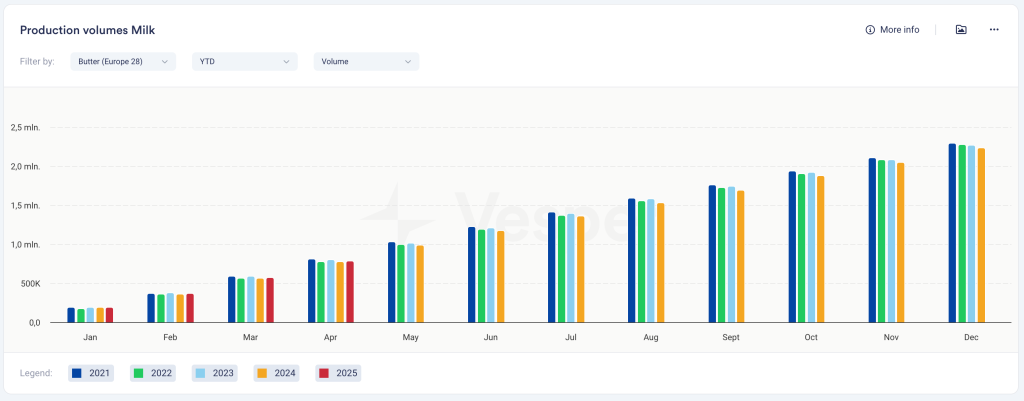Open the three-dot options menu
The image size is (1024, 401).
(994, 30)
